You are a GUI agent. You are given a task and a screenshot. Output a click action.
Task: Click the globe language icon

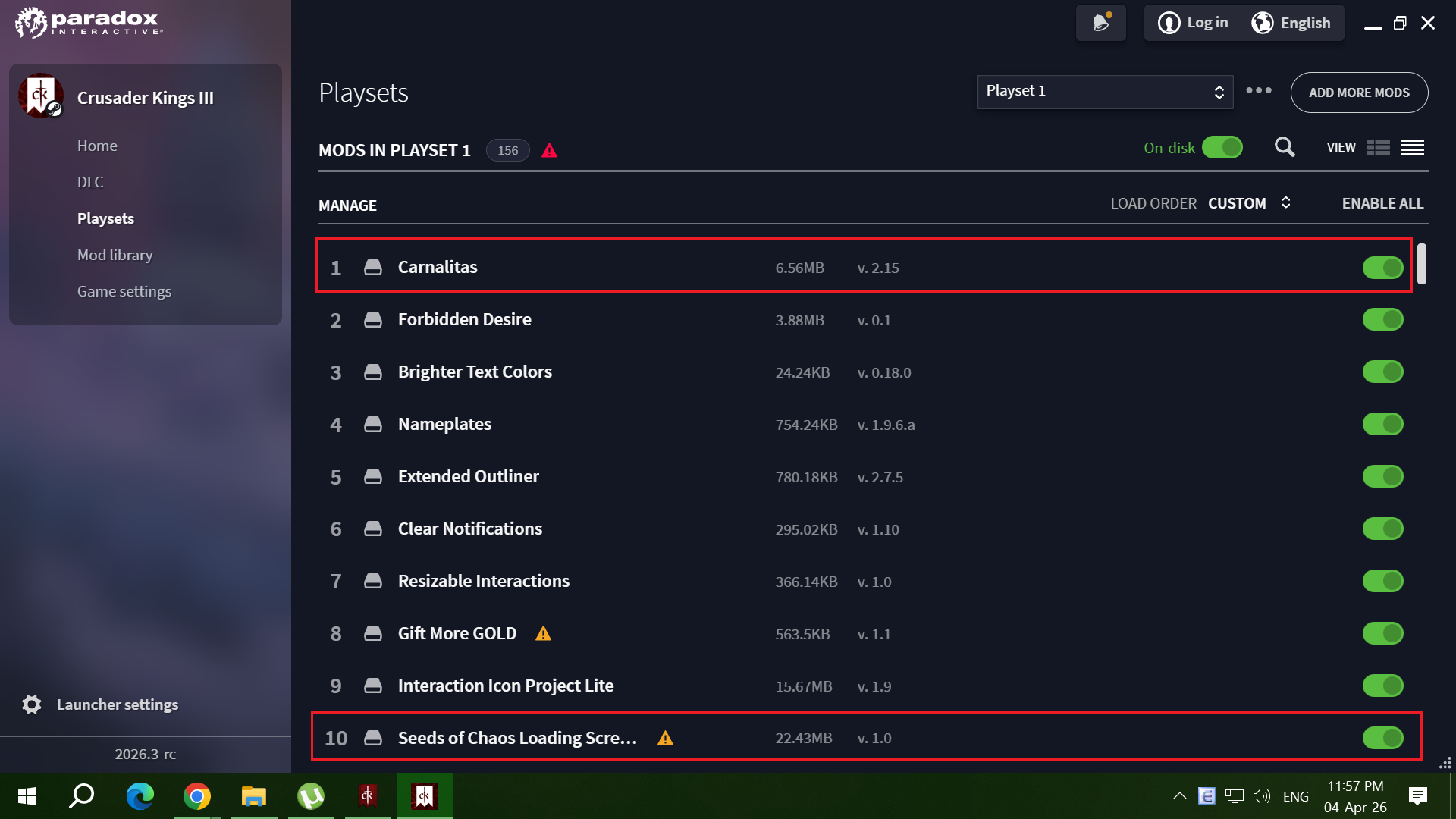[x=1262, y=23]
